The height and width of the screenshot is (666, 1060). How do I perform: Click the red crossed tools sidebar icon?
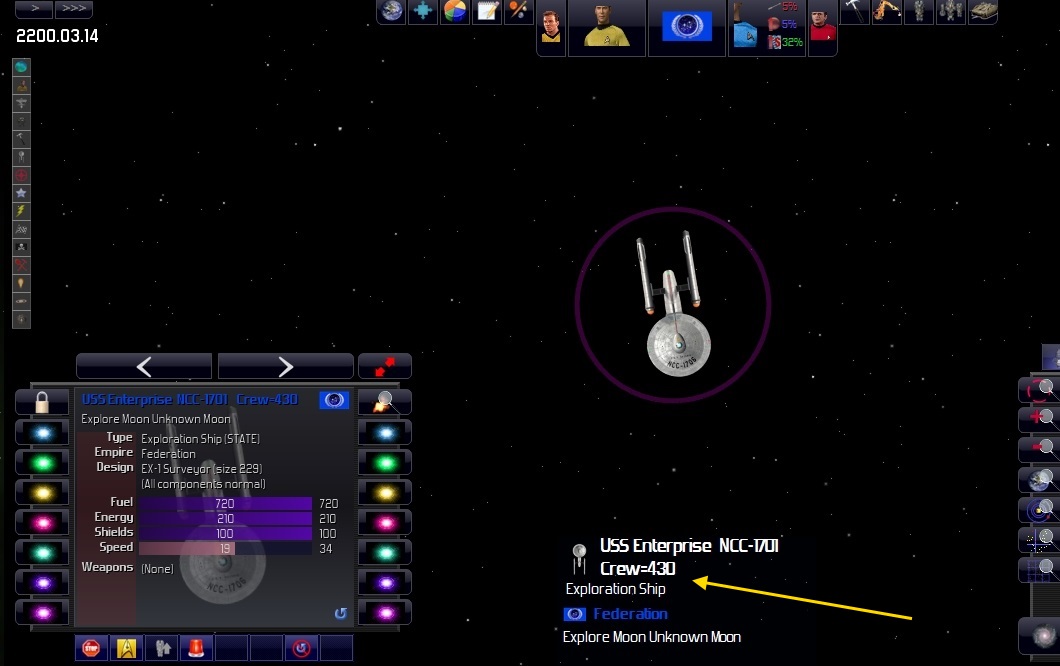coord(21,265)
